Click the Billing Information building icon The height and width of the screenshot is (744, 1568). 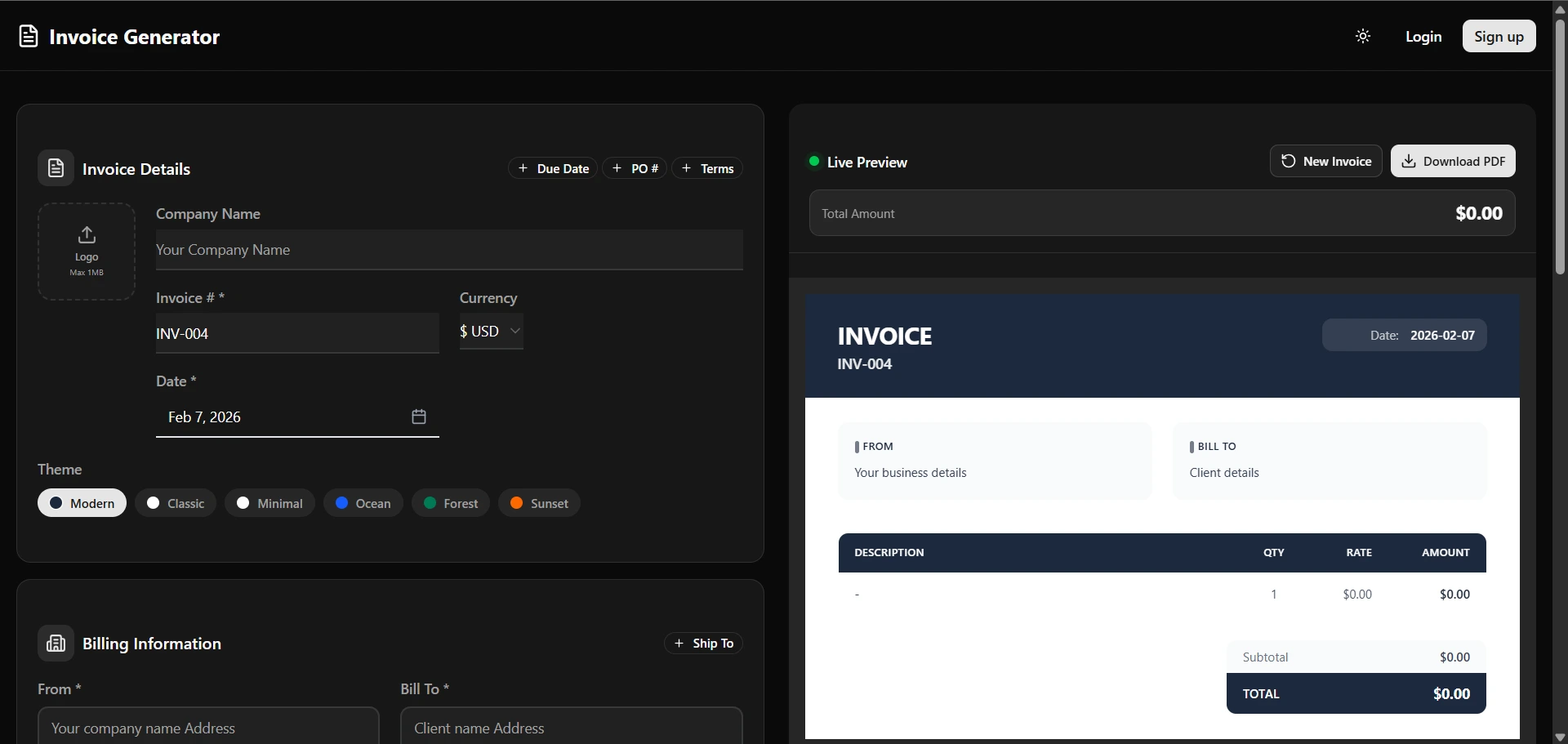click(55, 643)
